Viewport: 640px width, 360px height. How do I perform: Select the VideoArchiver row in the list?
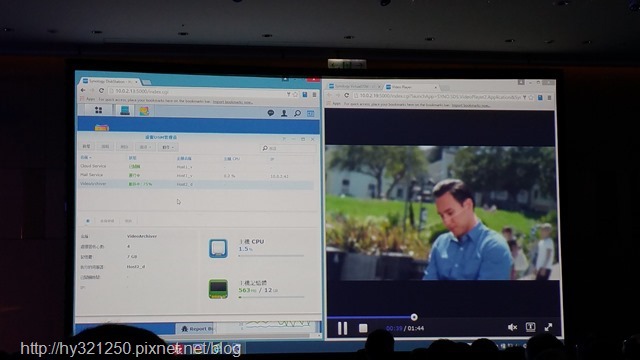(196, 184)
